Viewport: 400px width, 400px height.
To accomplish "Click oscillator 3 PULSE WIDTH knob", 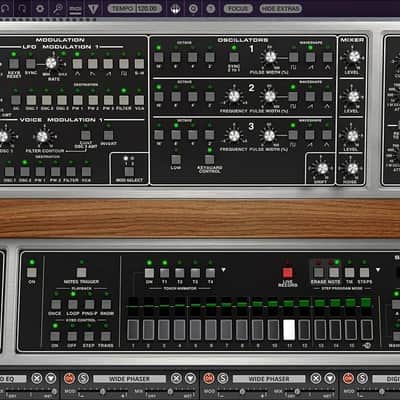I will [269, 135].
